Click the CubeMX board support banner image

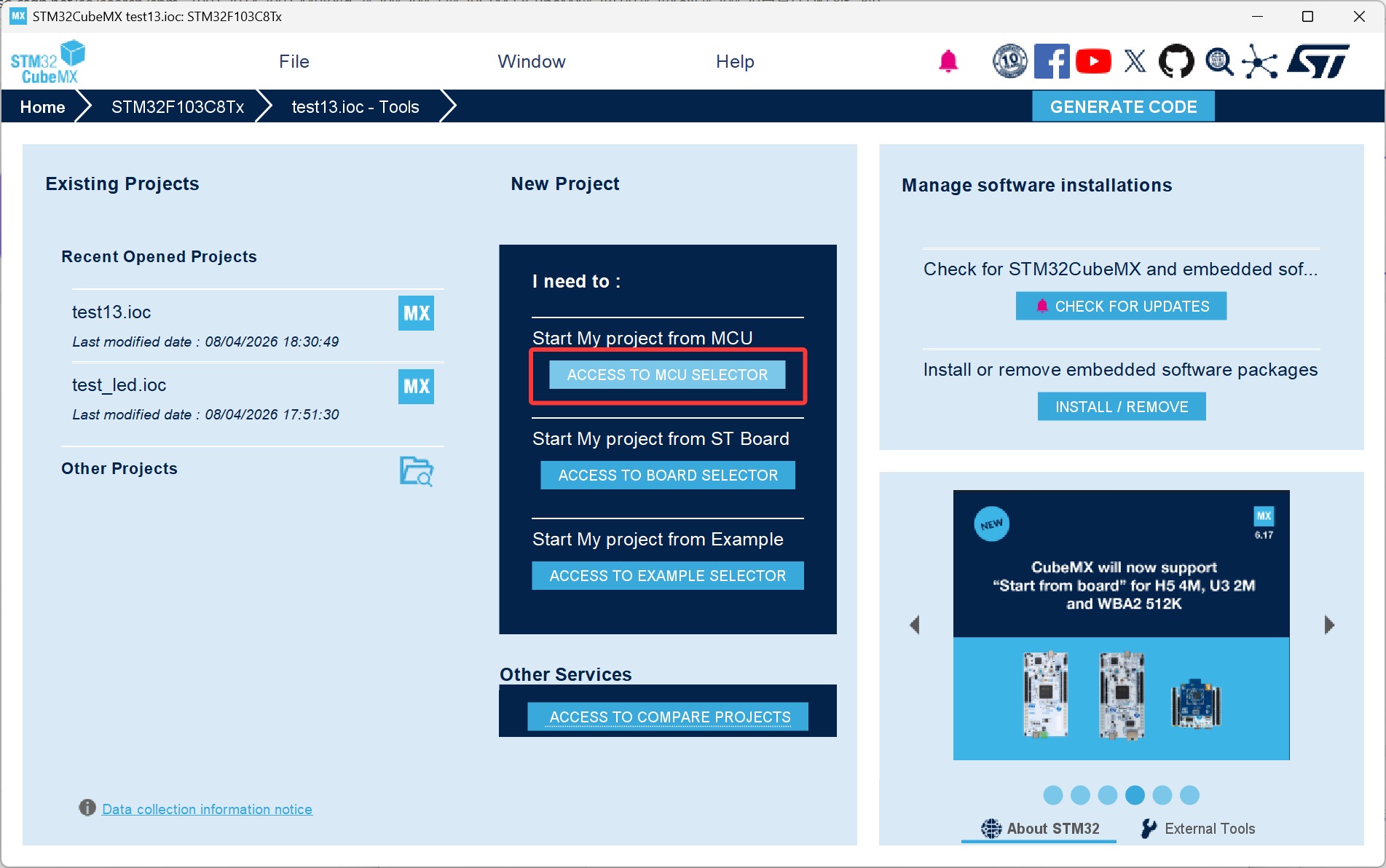tap(1121, 625)
